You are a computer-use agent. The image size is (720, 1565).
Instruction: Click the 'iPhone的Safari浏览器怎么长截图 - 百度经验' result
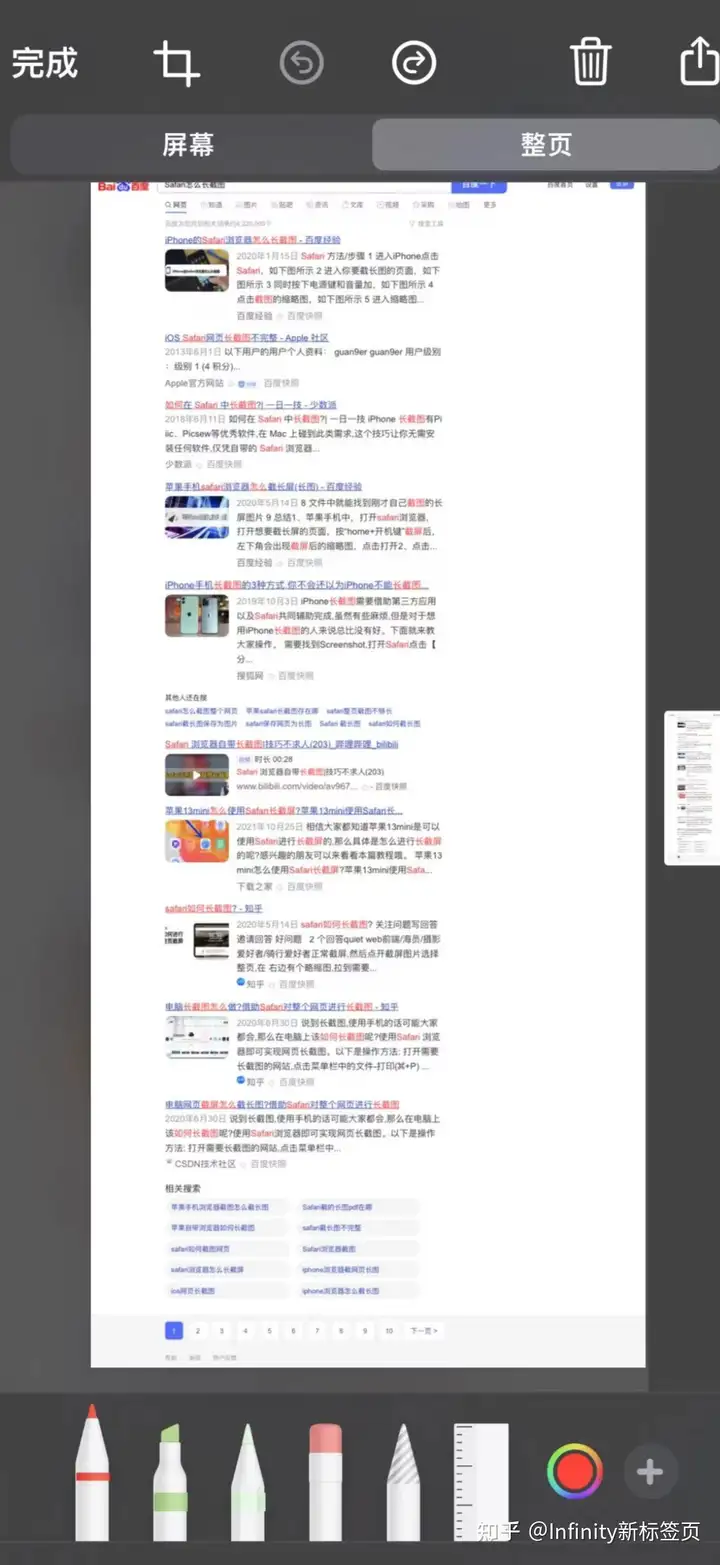[x=253, y=240]
